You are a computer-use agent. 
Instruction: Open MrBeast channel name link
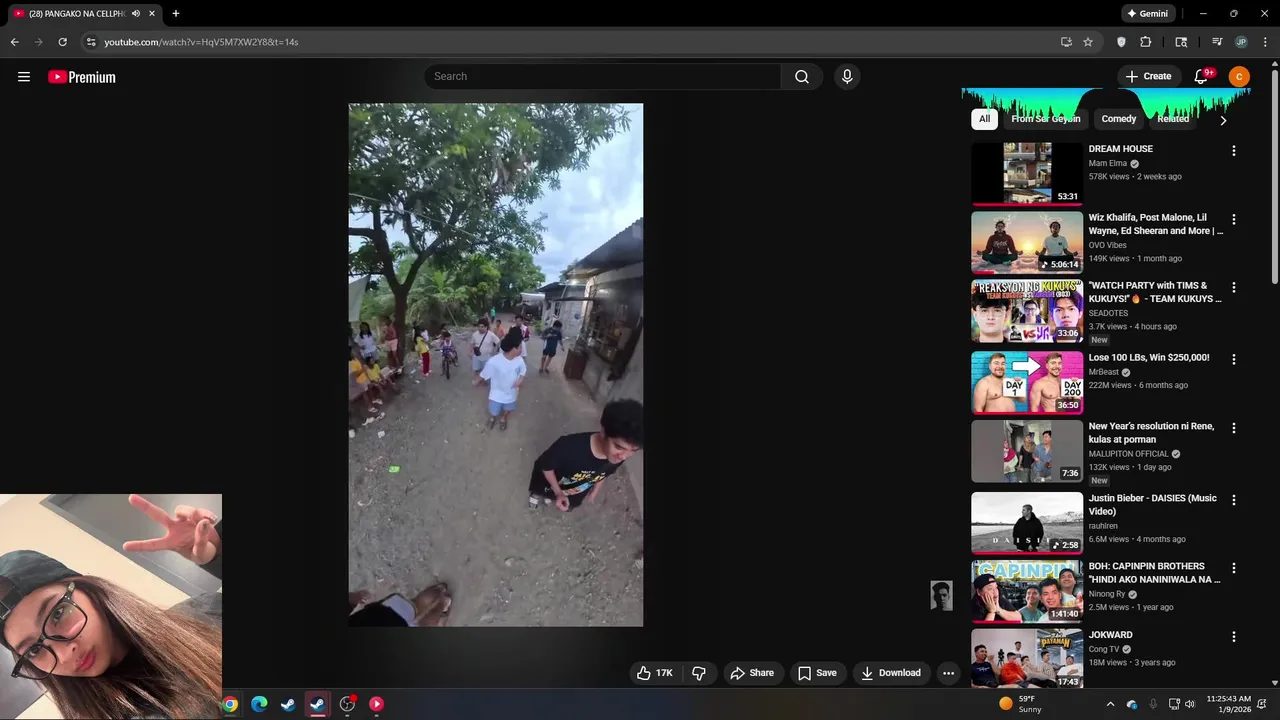[1103, 372]
